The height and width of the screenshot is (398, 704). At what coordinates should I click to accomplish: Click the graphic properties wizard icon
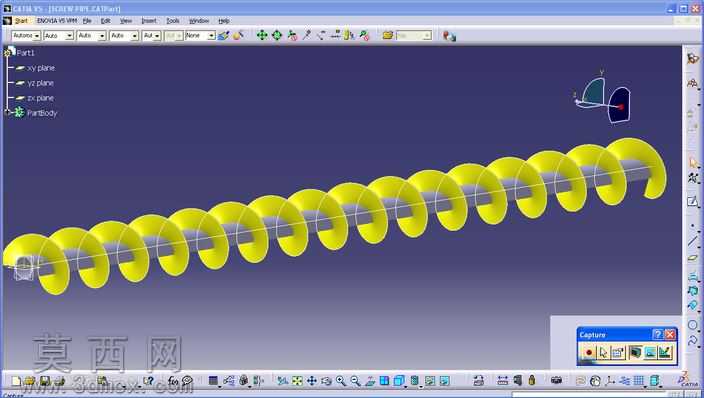[238, 35]
